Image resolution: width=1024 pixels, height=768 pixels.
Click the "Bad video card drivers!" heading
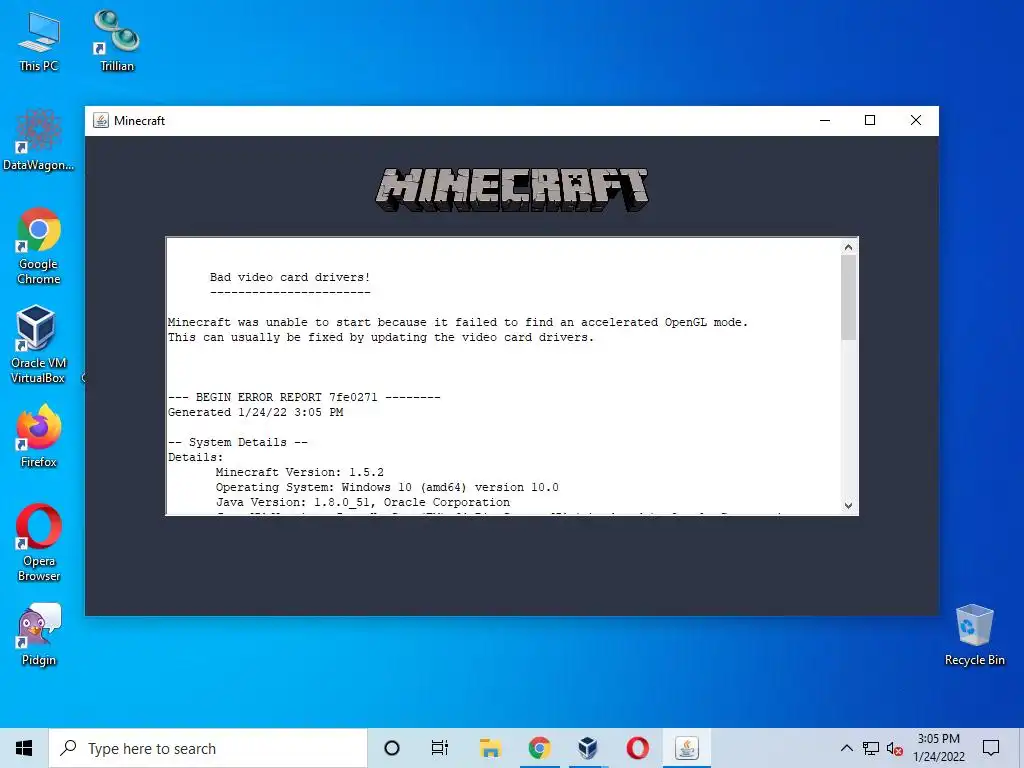tap(290, 277)
